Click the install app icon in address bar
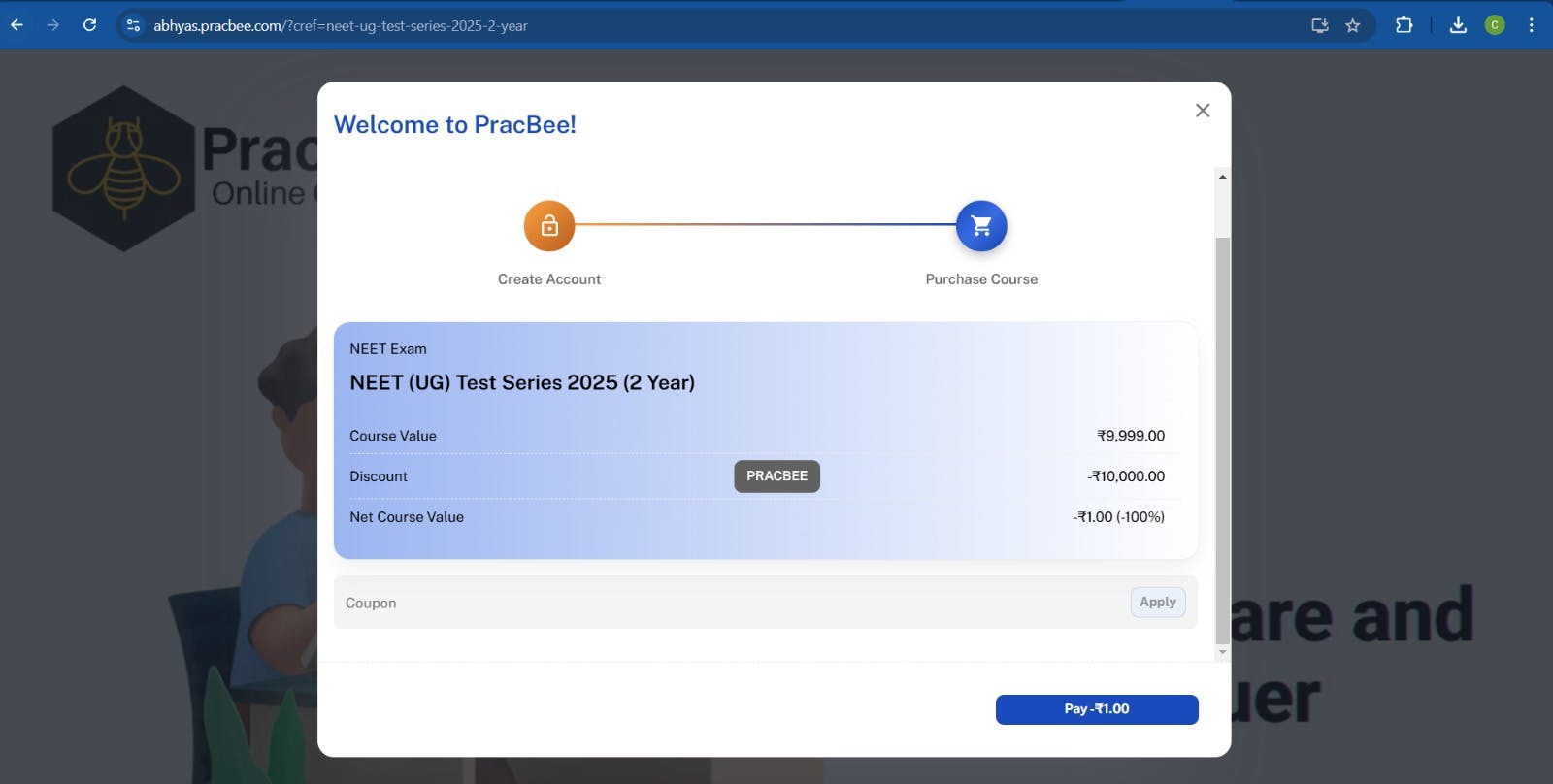This screenshot has height=784, width=1553. click(1319, 25)
